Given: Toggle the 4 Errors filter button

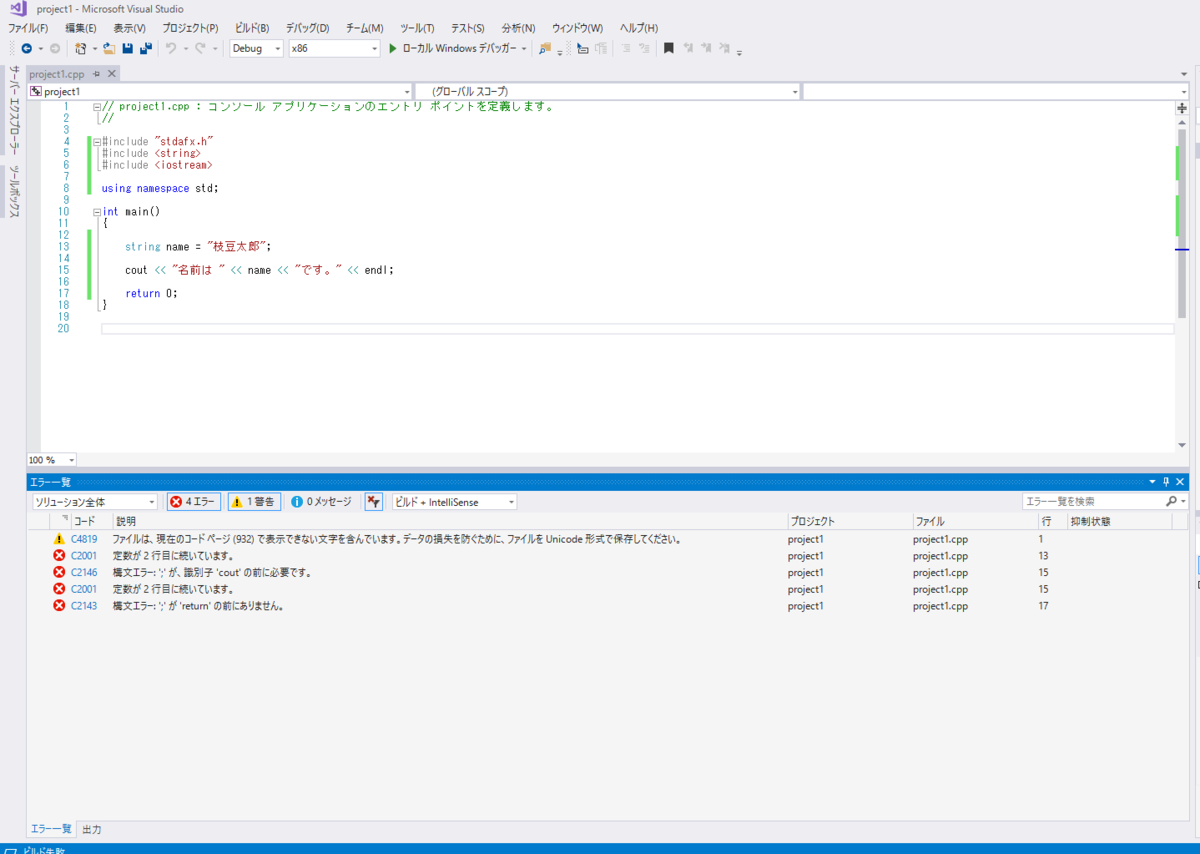Looking at the screenshot, I should coord(194,502).
